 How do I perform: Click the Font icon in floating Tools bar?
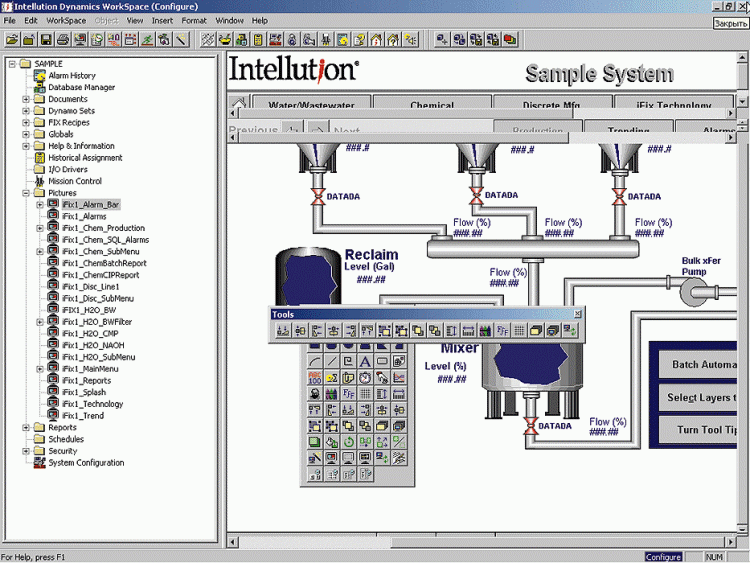pyautogui.click(x=502, y=330)
